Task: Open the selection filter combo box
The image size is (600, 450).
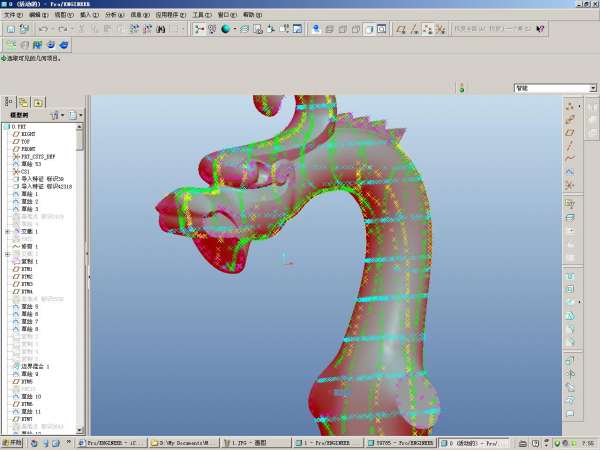Action: 555,88
